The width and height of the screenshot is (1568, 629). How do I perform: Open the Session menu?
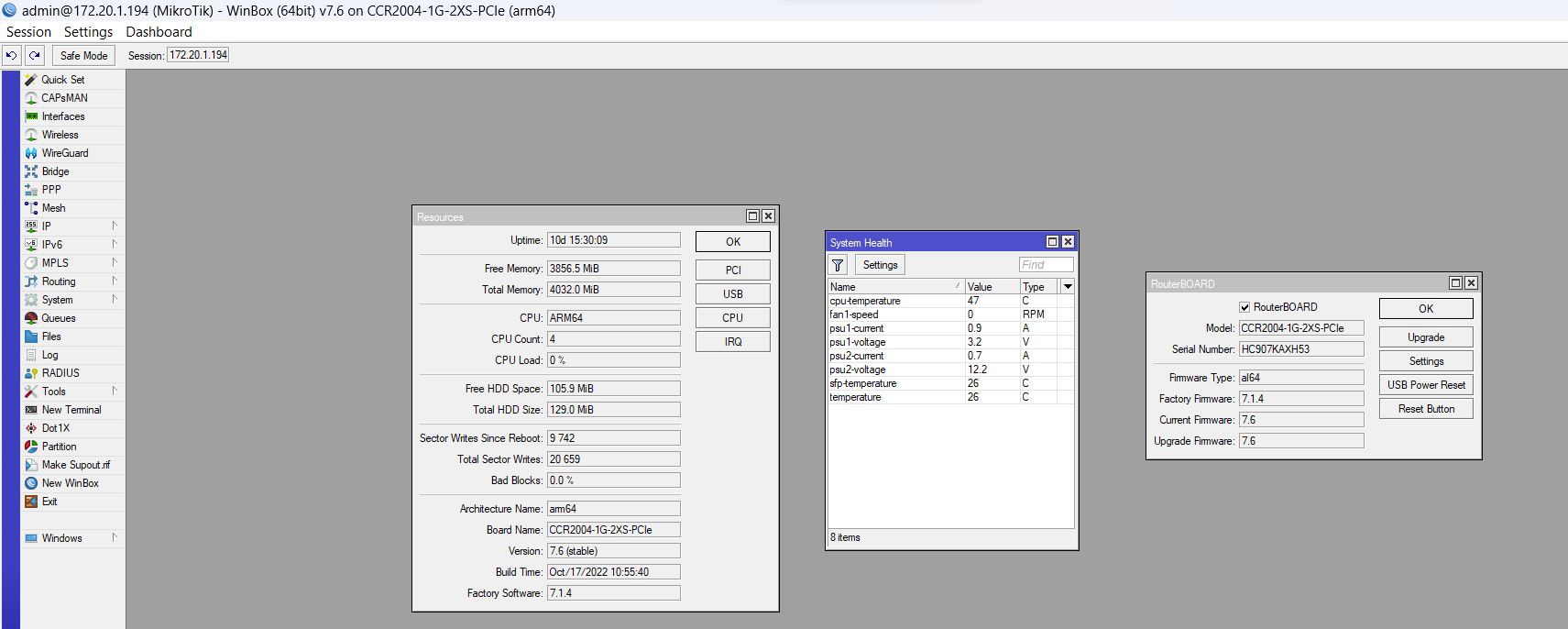coord(28,32)
